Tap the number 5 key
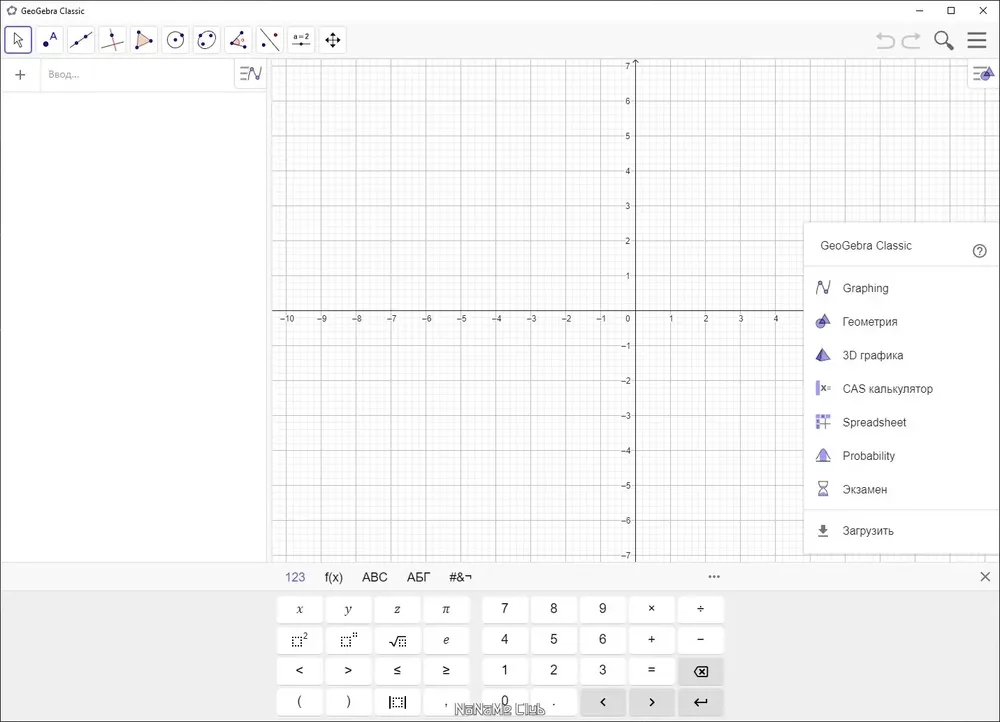The width and height of the screenshot is (1000, 722). tap(554, 640)
